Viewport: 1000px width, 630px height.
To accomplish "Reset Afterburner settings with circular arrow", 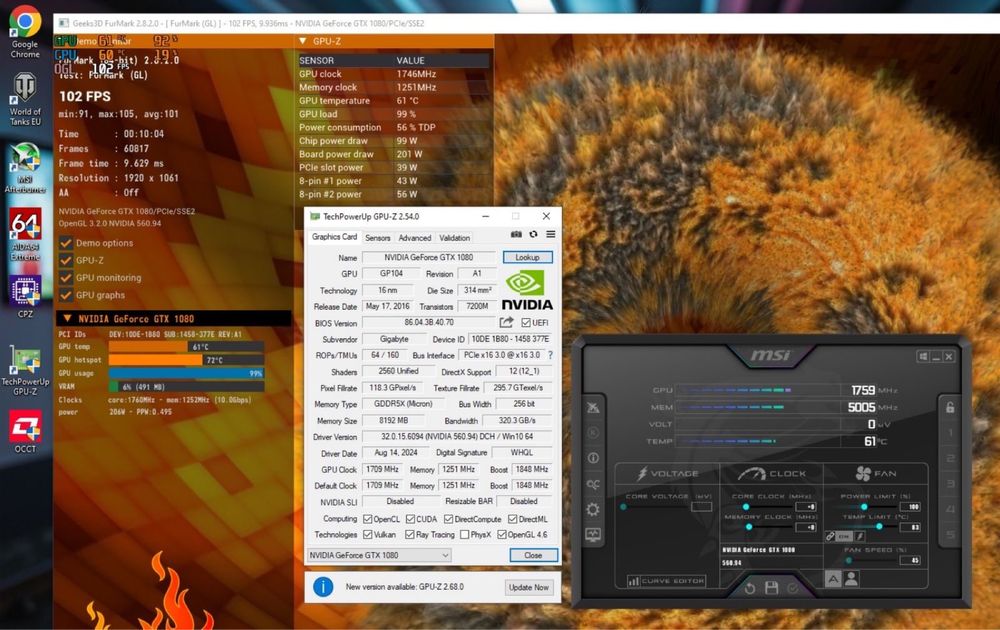I will point(750,588).
